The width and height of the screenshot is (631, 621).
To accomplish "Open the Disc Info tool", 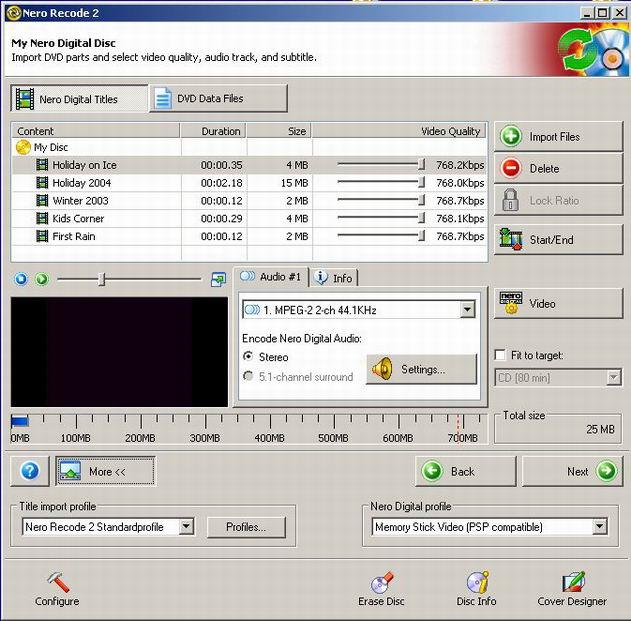I will pyautogui.click(x=477, y=583).
